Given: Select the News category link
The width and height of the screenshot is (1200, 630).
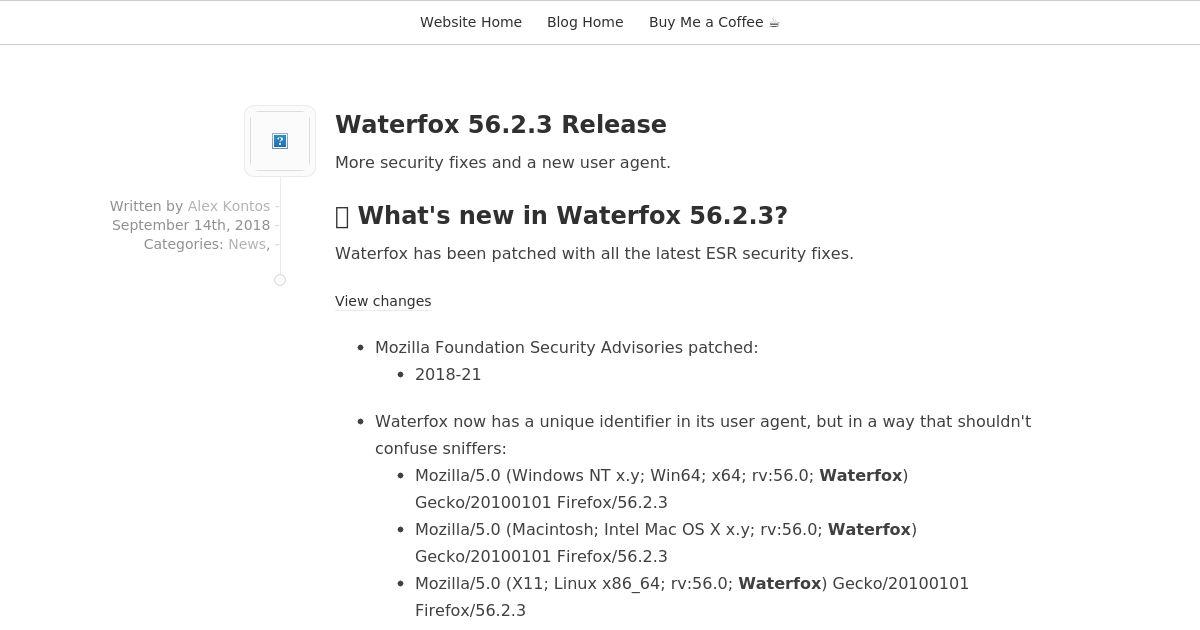Looking at the screenshot, I should coord(247,244).
